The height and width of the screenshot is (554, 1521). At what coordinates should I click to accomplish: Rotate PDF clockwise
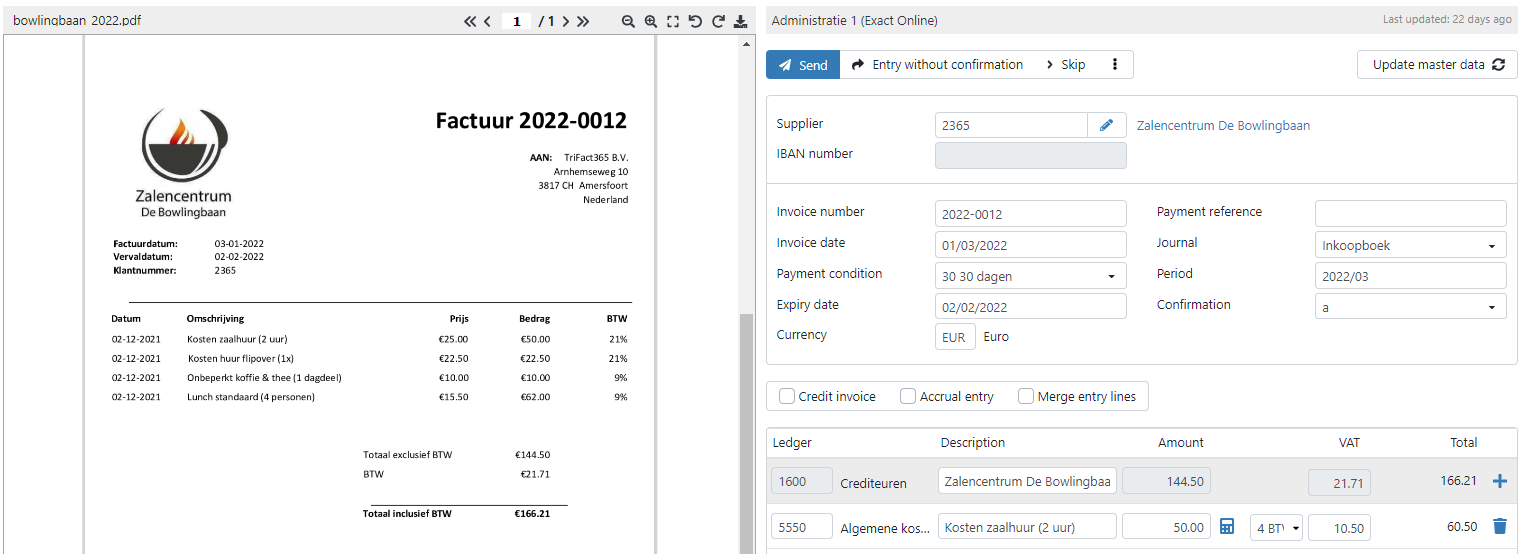[717, 21]
